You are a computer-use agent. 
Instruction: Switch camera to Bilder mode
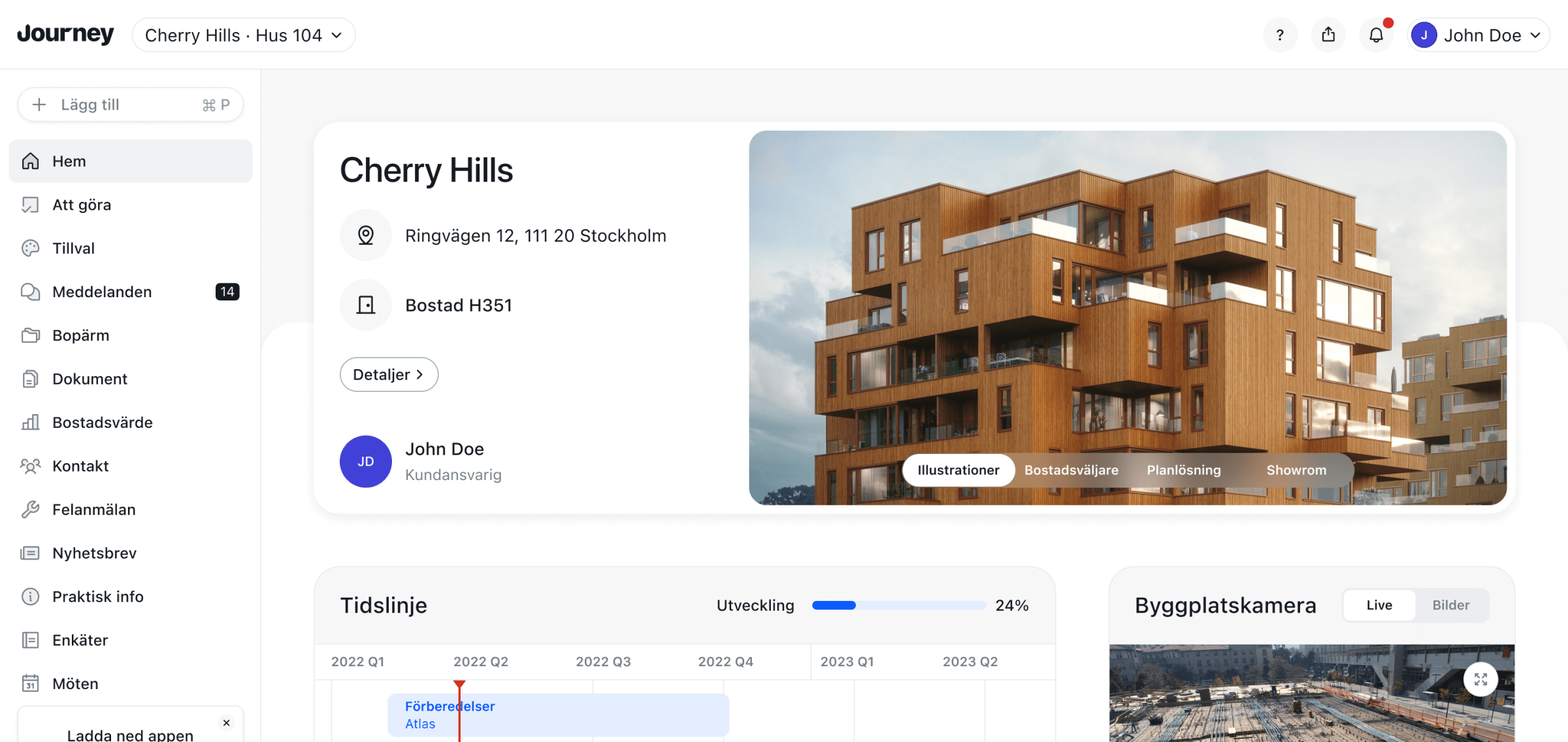pos(1450,605)
